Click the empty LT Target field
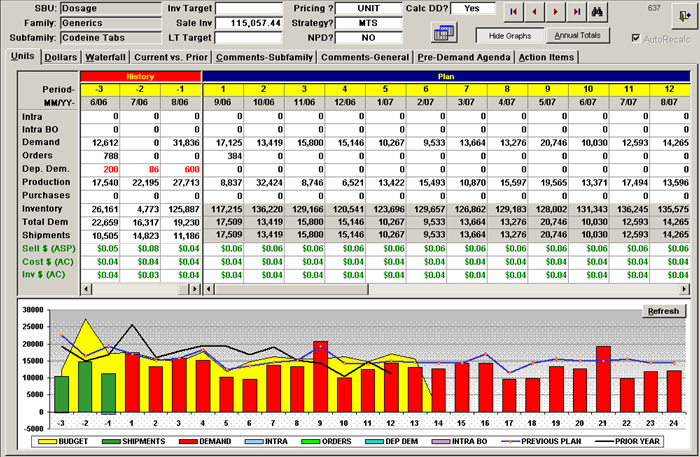This screenshot has width=700, height=457. (x=249, y=38)
